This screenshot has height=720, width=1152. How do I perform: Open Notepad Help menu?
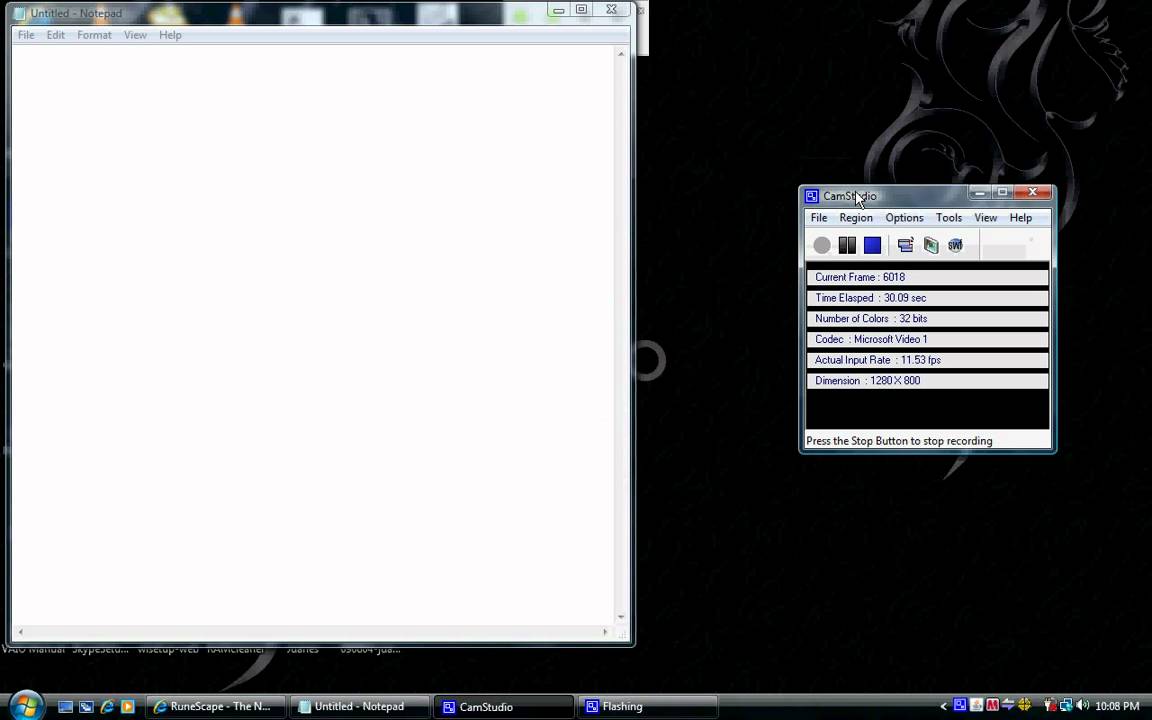coord(170,35)
